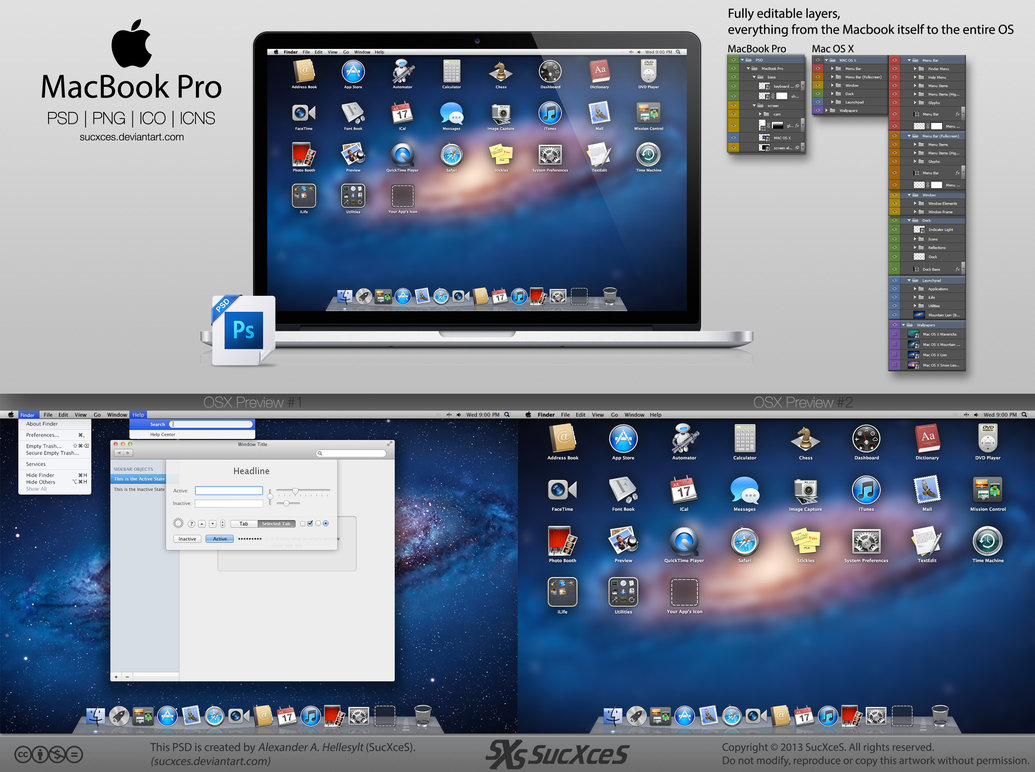Image resolution: width=1035 pixels, height=772 pixels.
Task: Hide the Dock Base layer
Action: tap(894, 269)
